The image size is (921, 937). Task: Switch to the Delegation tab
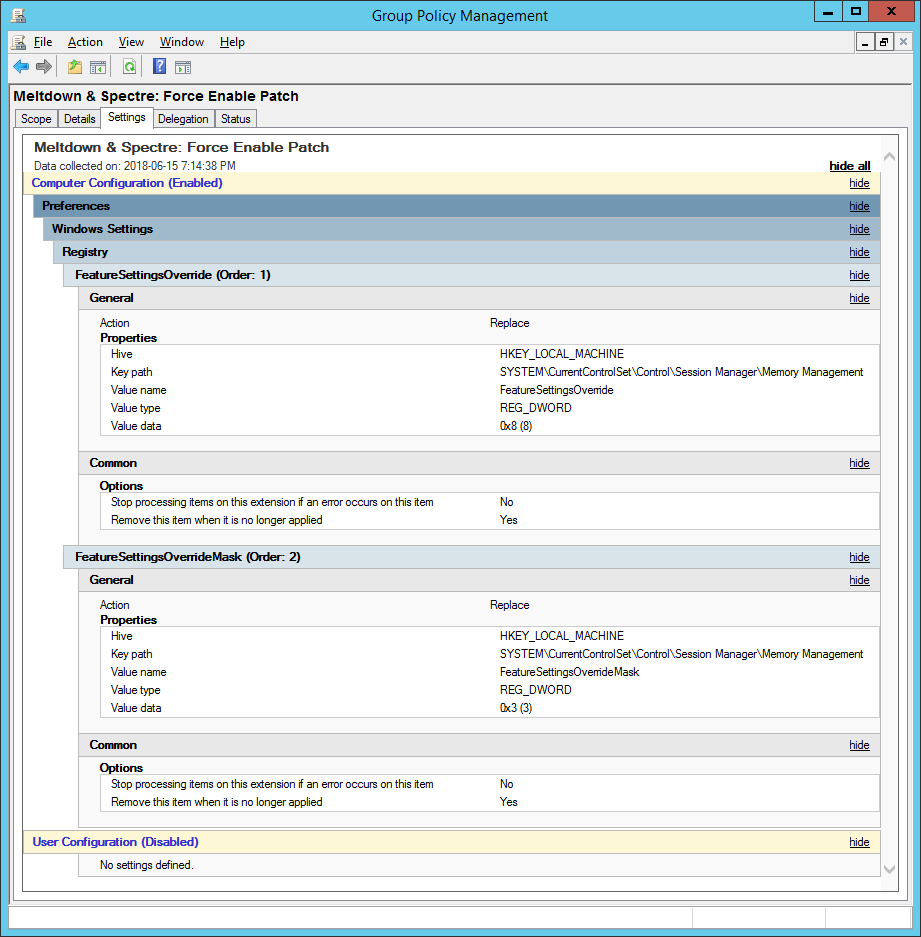[x=183, y=119]
